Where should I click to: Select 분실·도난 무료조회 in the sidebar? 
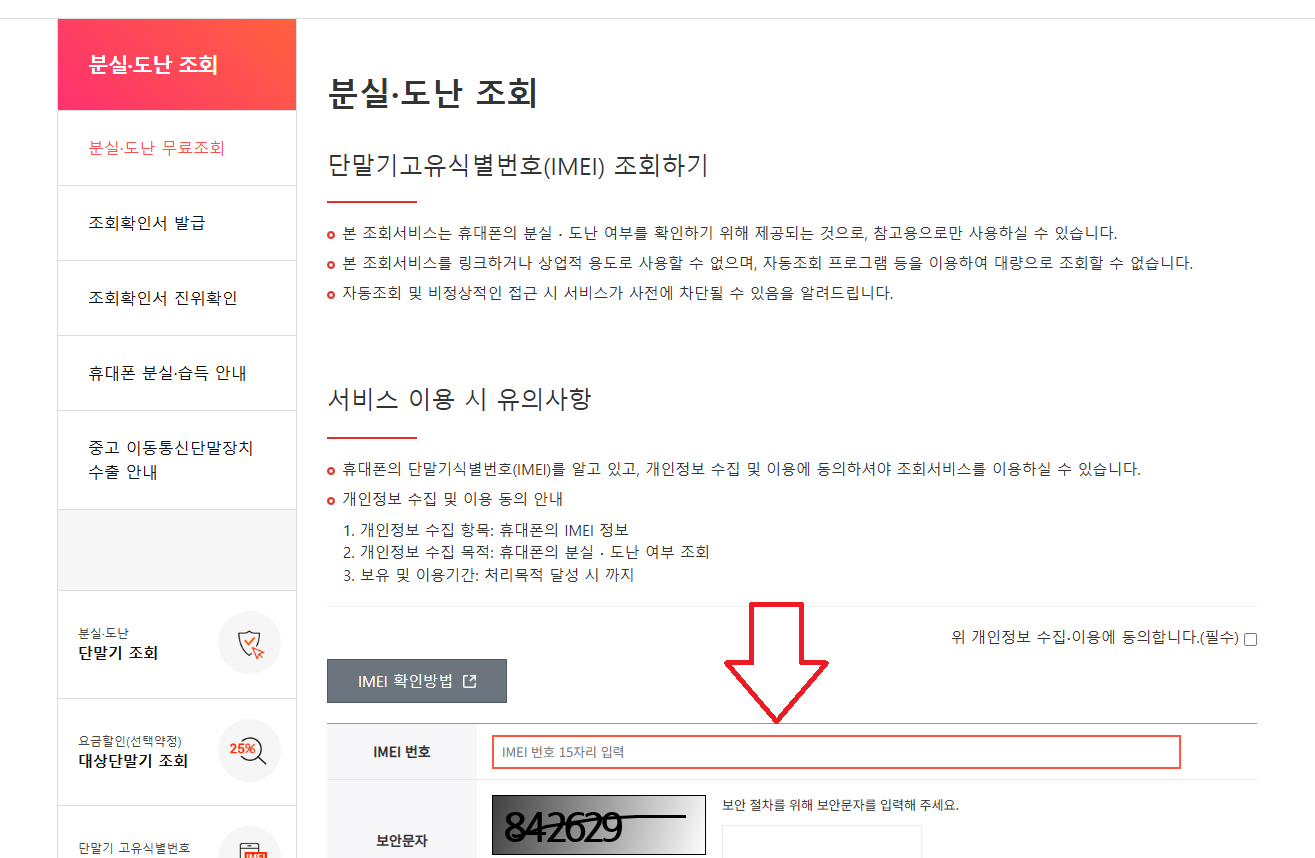point(157,148)
